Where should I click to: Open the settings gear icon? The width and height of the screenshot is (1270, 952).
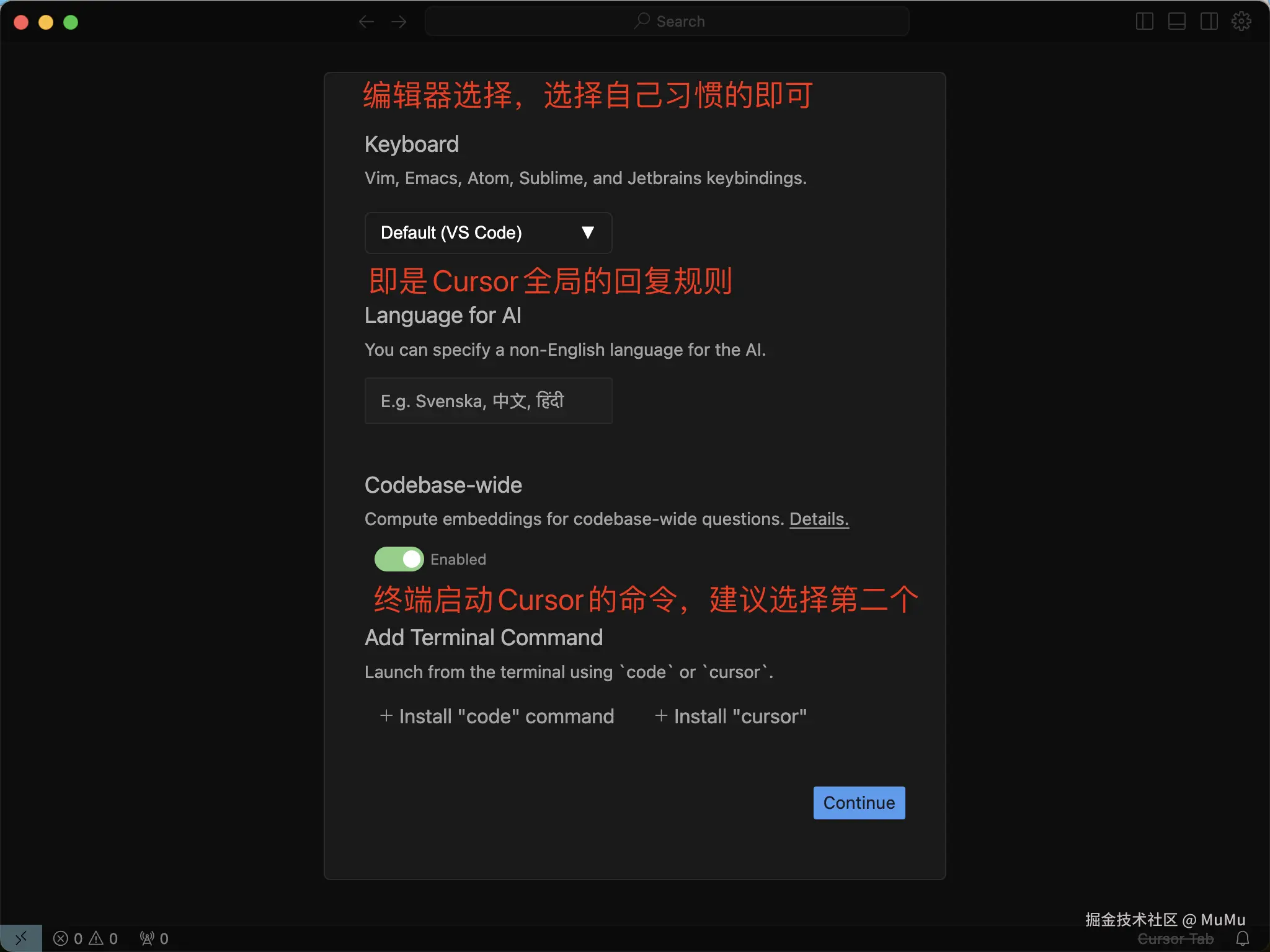[1241, 22]
